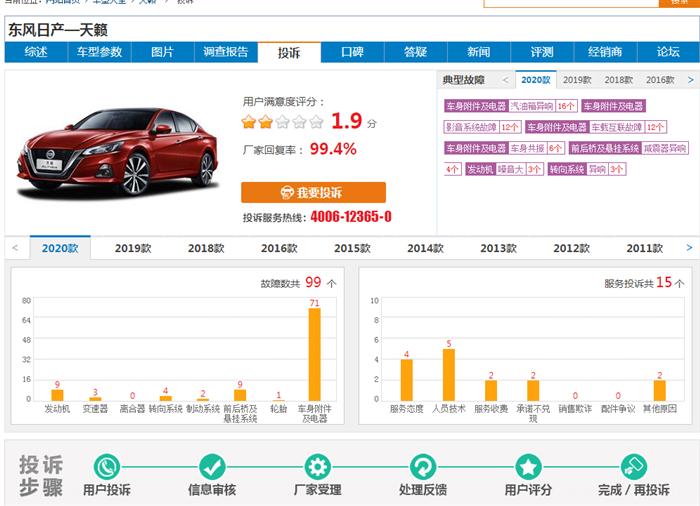Screen dimensions: 700x506
Task: Click the search input field at top
Action: (571, 2)
